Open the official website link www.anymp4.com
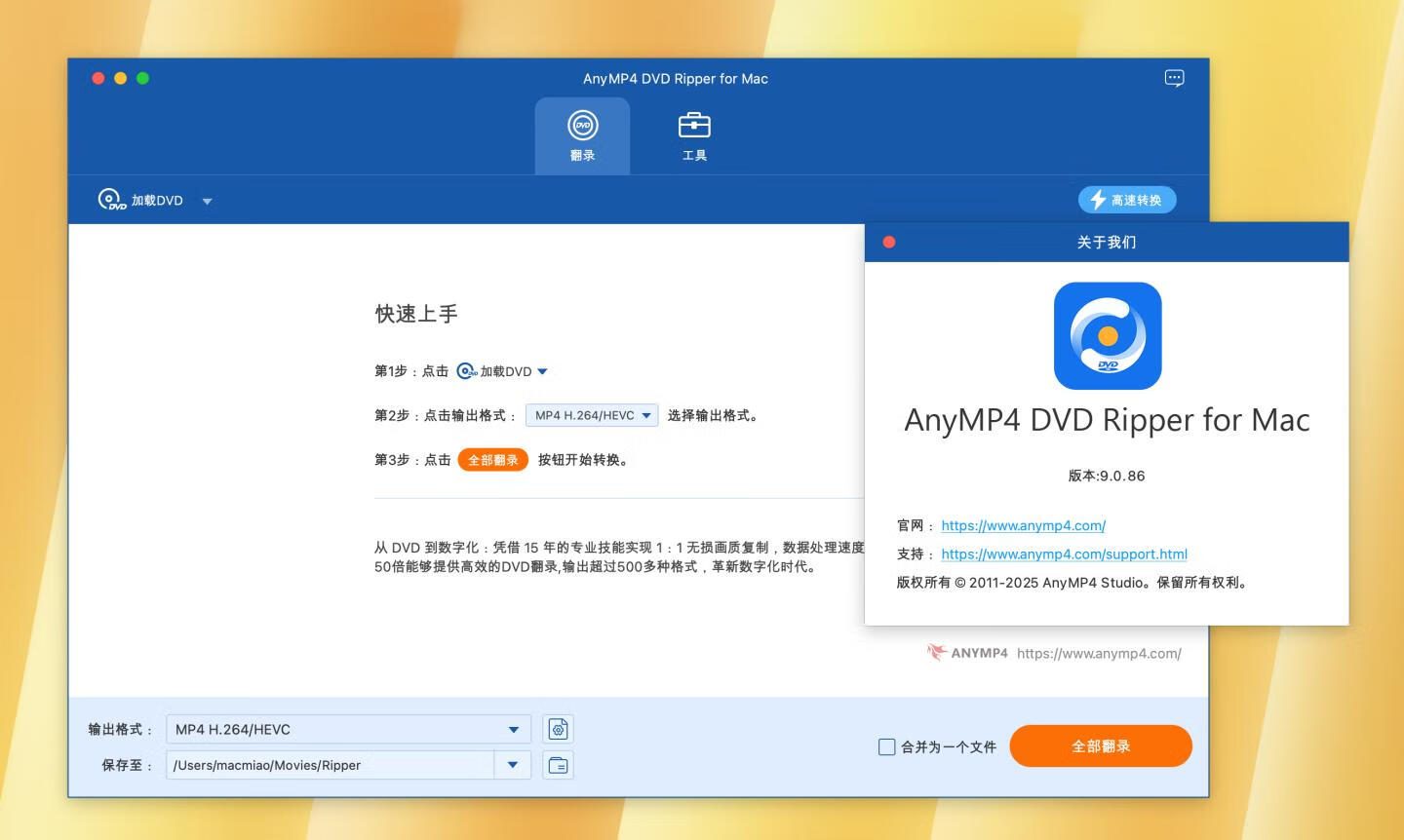The image size is (1404, 840). pyautogui.click(x=1023, y=525)
